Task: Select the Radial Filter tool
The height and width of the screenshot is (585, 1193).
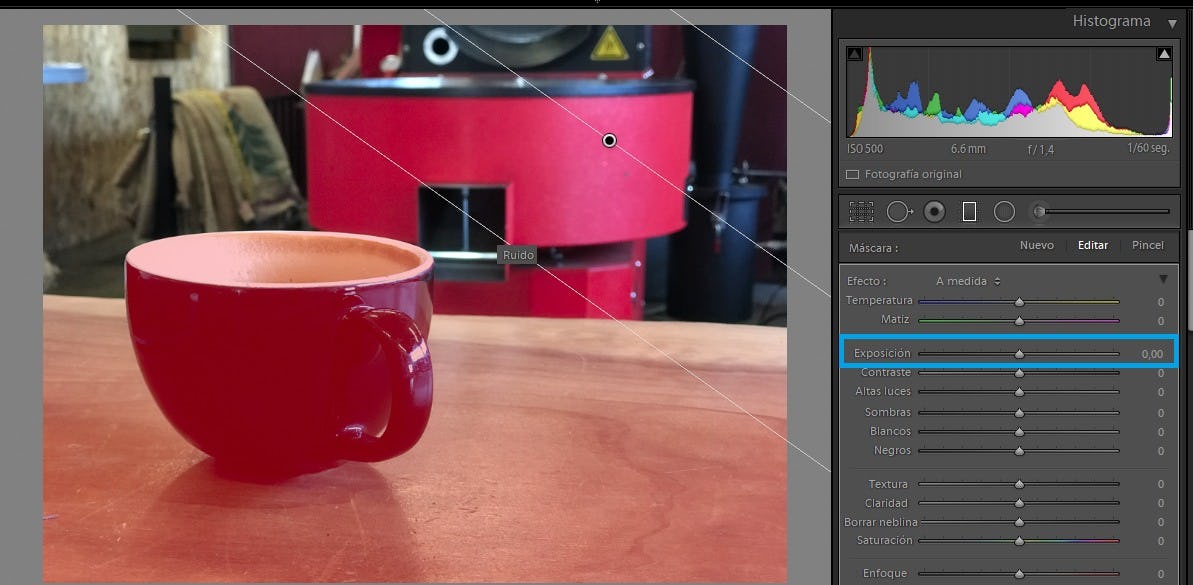Action: (1004, 211)
